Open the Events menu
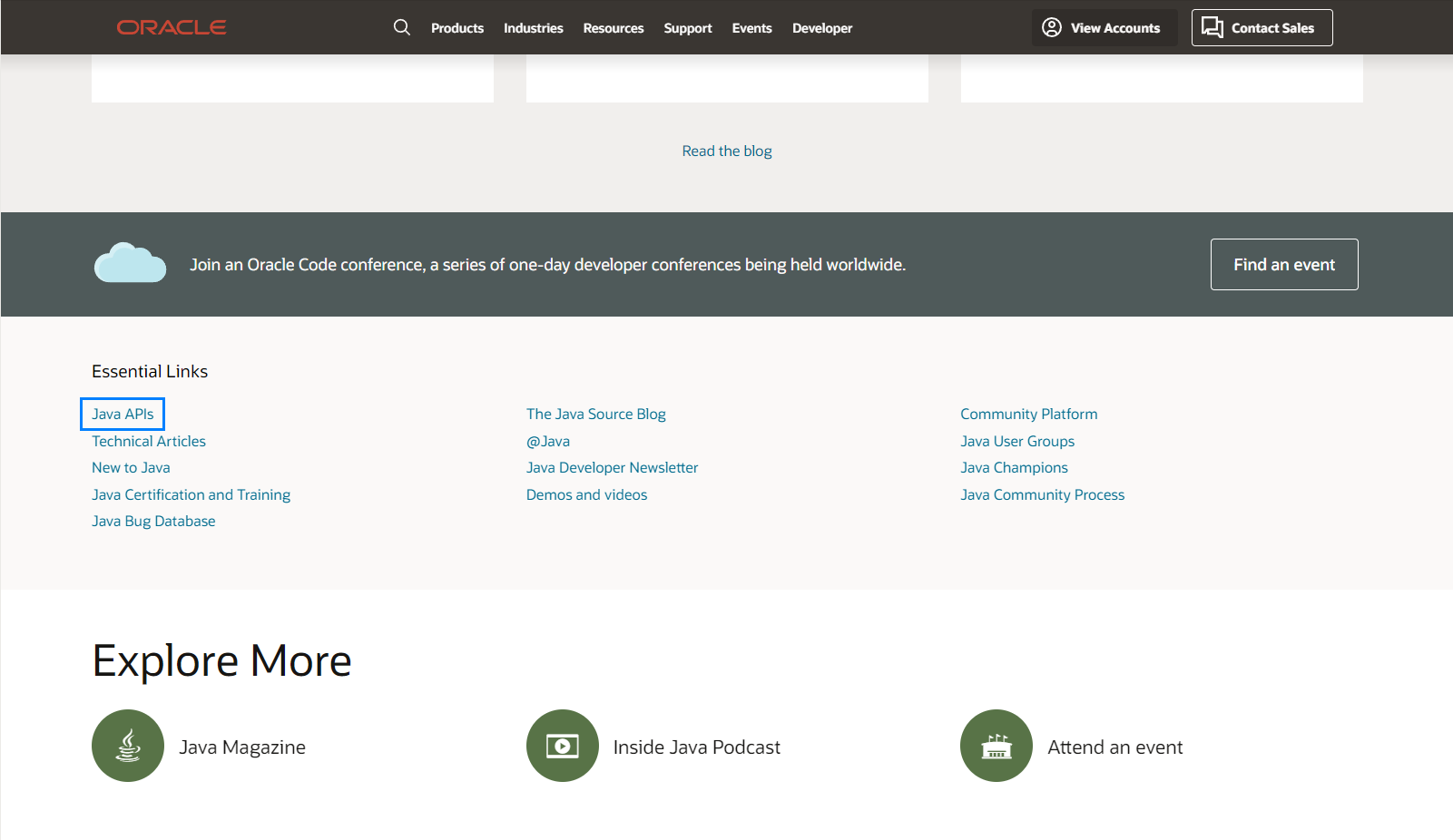Viewport: 1453px width, 840px height. [752, 28]
